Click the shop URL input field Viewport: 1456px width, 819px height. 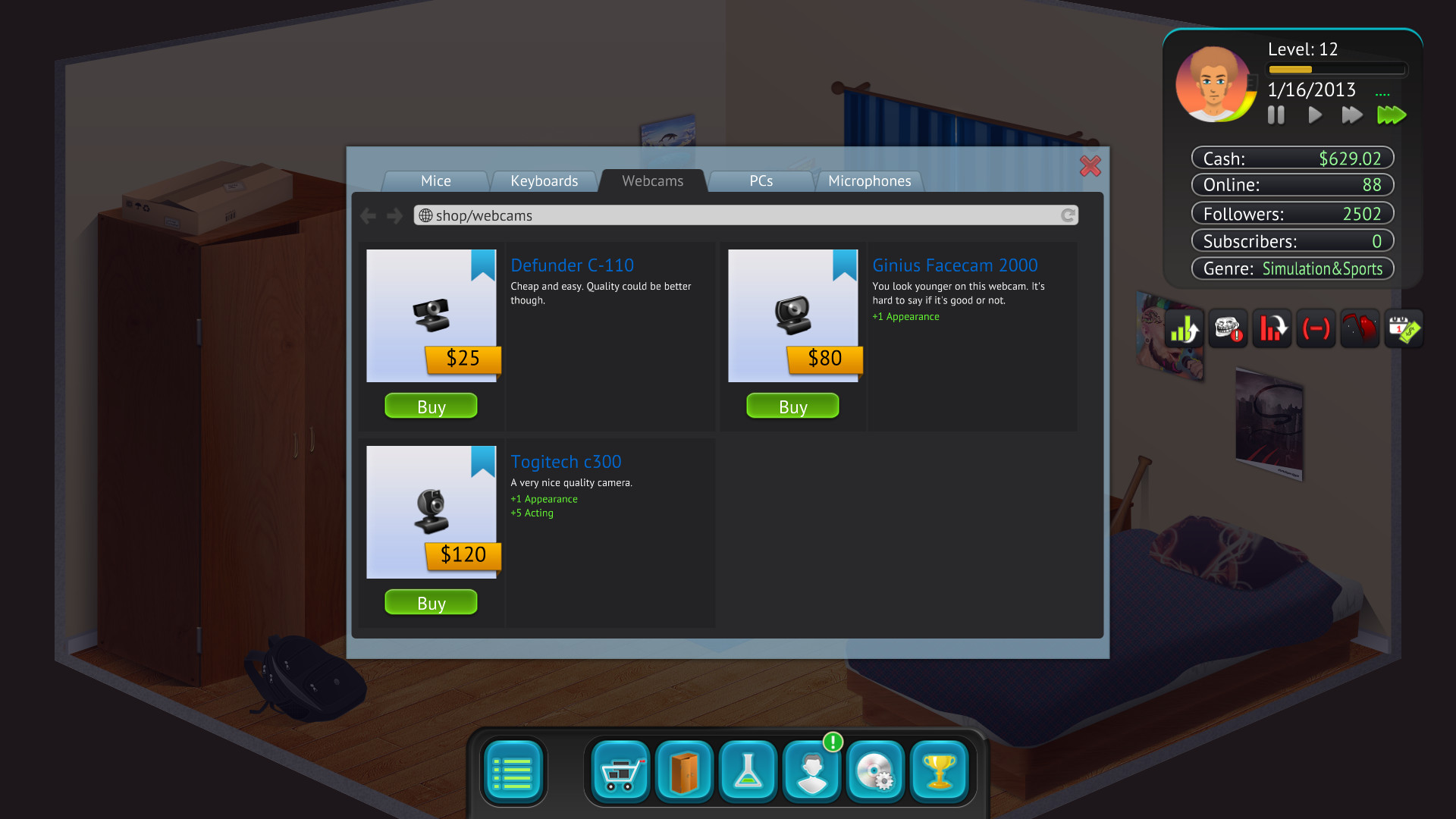(745, 215)
